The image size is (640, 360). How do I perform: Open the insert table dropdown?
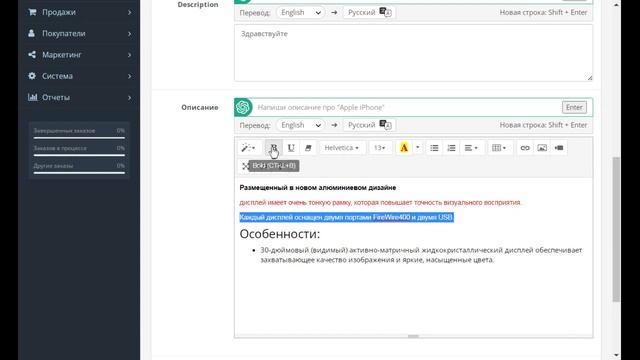499,148
